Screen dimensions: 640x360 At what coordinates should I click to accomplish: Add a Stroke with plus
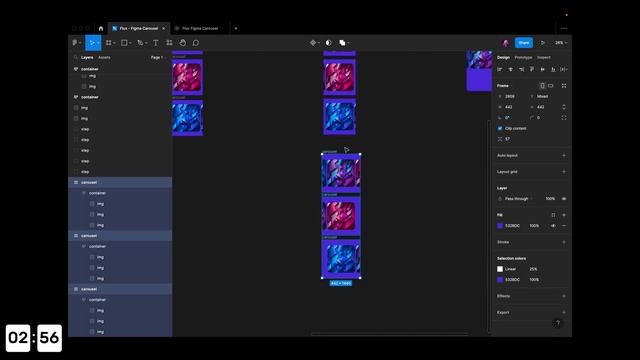pyautogui.click(x=564, y=242)
